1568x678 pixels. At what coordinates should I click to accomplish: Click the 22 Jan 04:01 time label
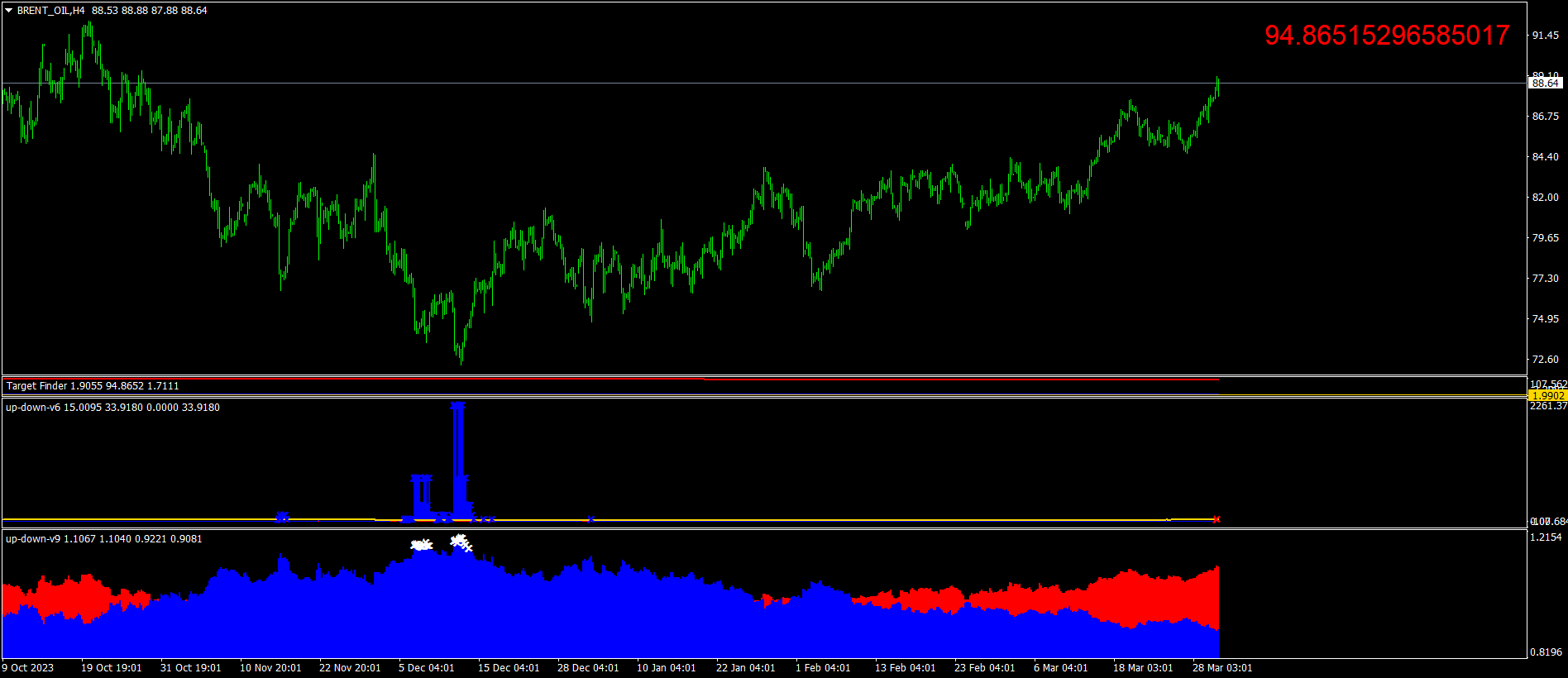[746, 668]
